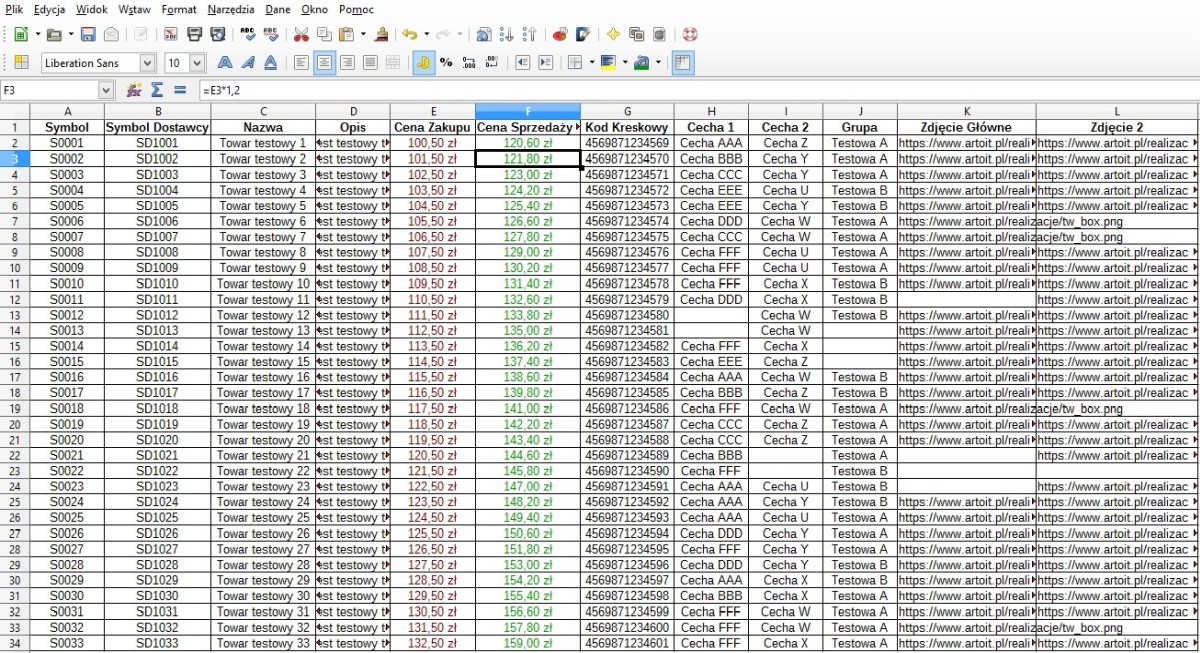Export directly as PDF
The width and height of the screenshot is (1200, 653).
171,34
